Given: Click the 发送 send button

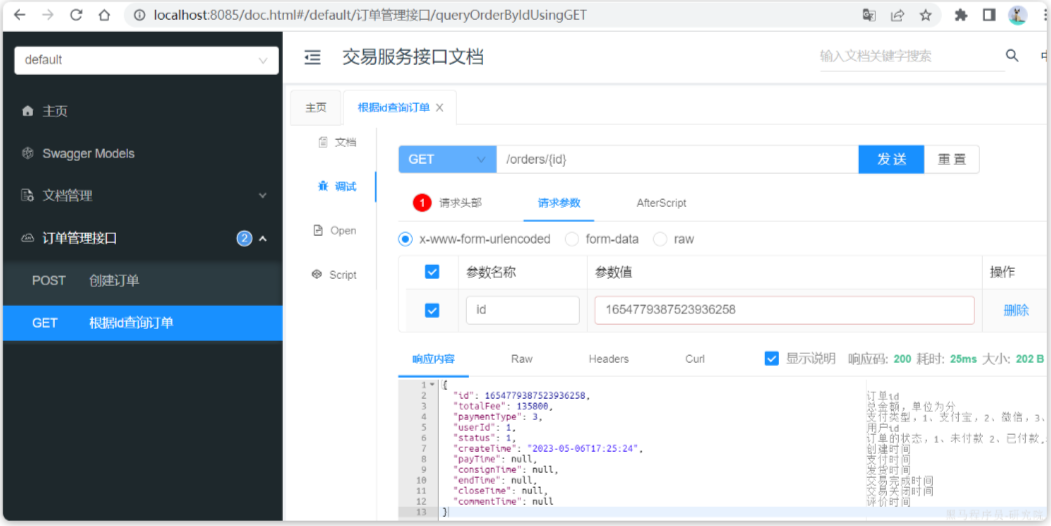Looking at the screenshot, I should [891, 159].
